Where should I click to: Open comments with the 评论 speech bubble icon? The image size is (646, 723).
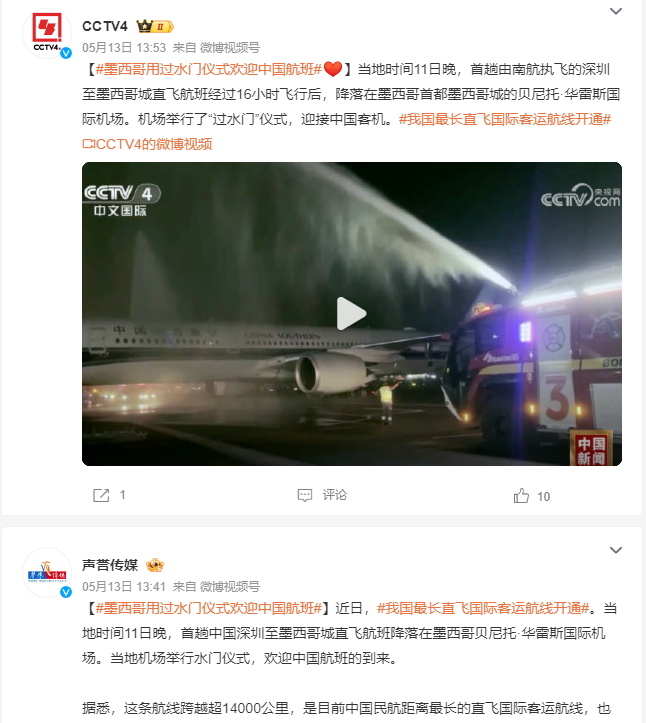coord(305,495)
